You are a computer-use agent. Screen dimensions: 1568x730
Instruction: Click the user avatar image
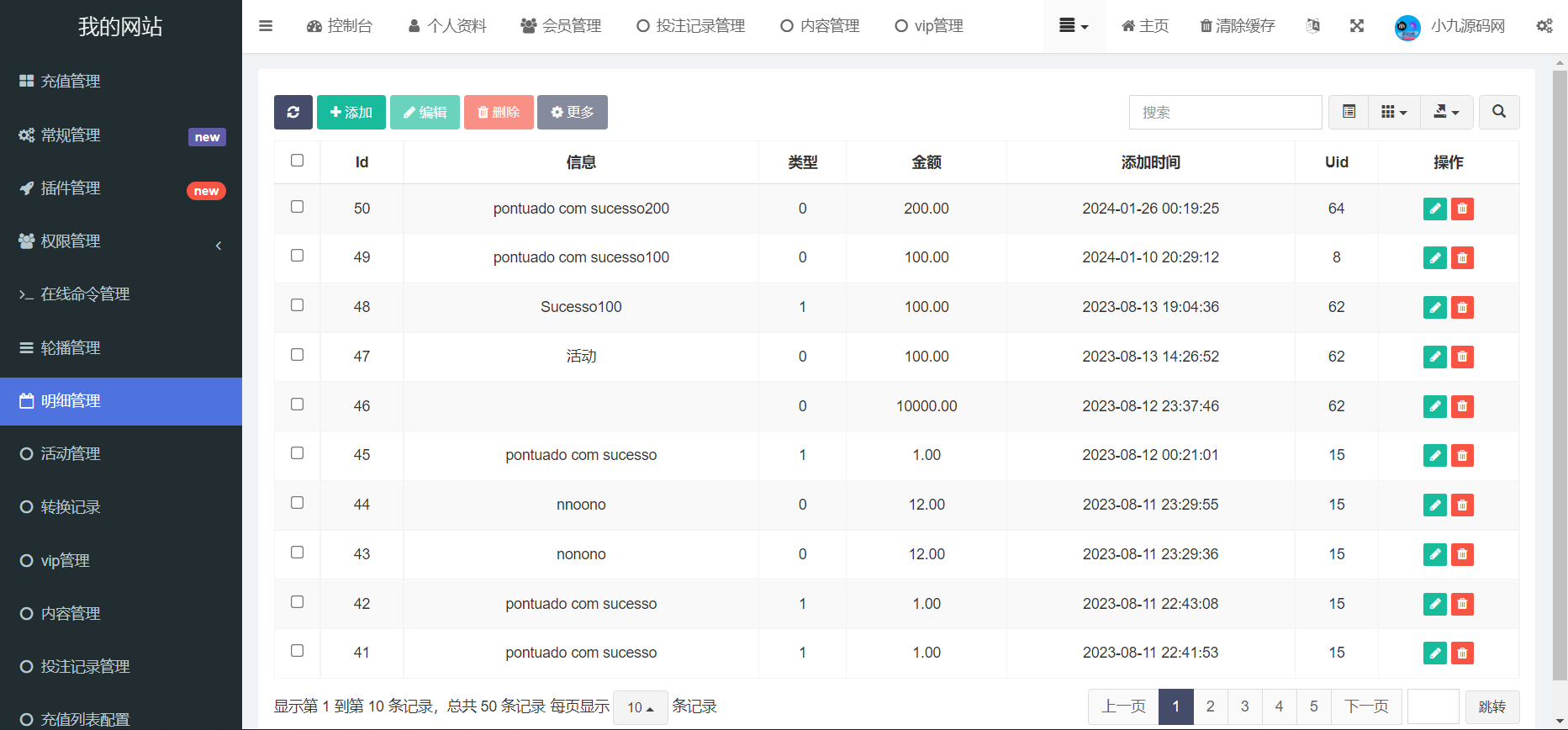(x=1407, y=27)
